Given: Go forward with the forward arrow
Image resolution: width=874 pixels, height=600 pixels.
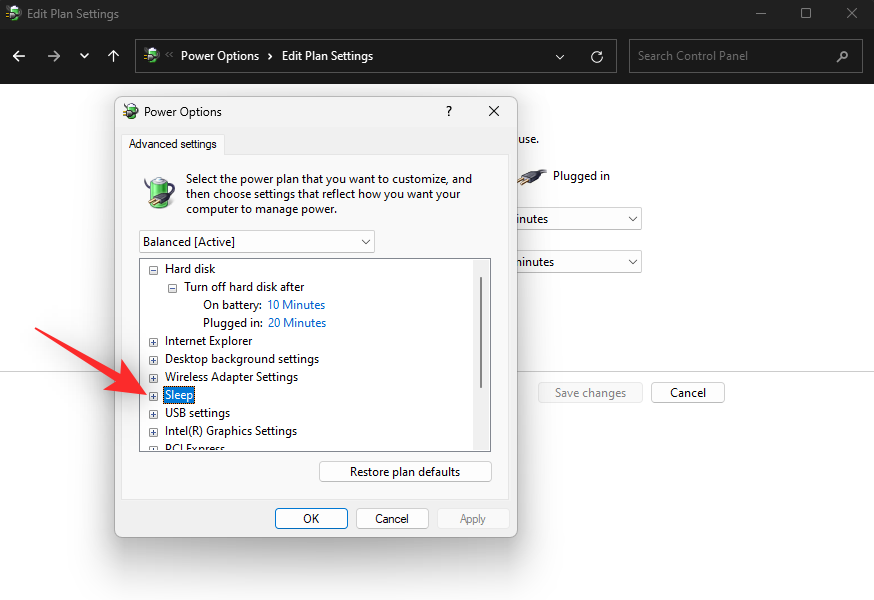Looking at the screenshot, I should [54, 56].
